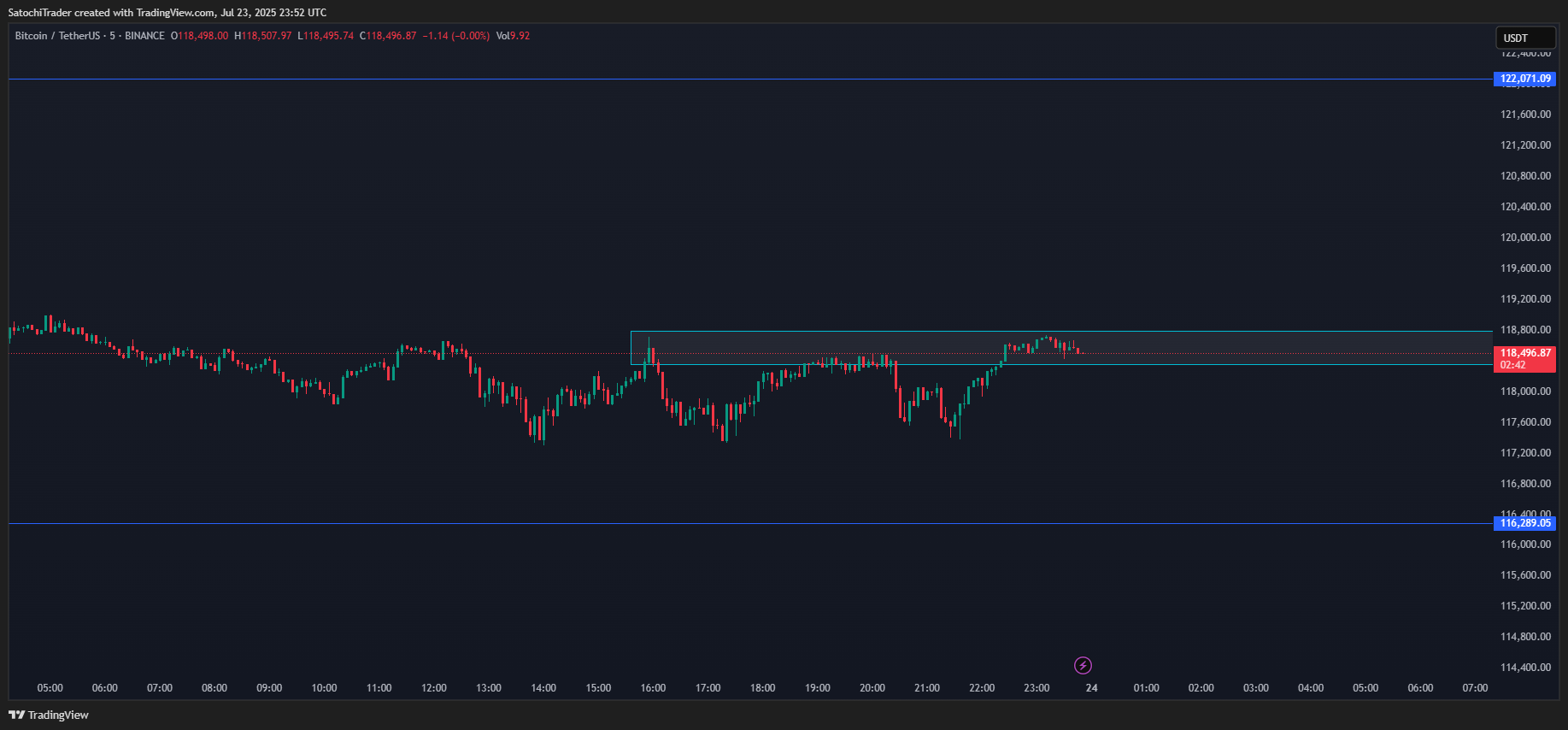Click the TradingView logo at bottom left

(x=49, y=715)
